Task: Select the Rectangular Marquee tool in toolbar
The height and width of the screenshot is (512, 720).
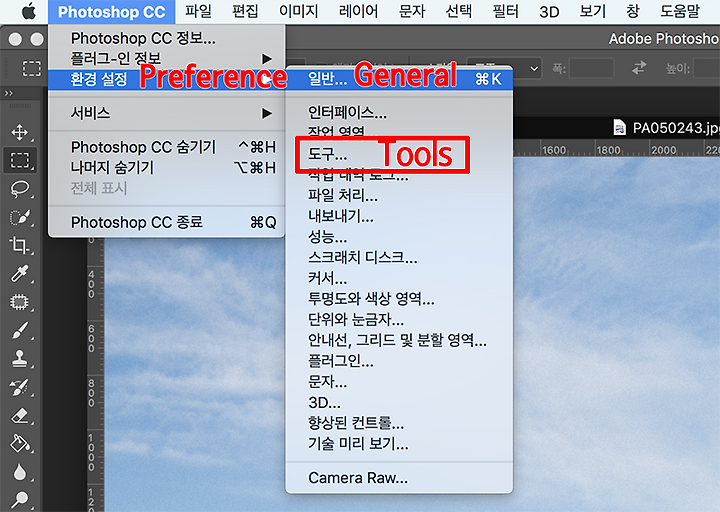Action: 20,160
